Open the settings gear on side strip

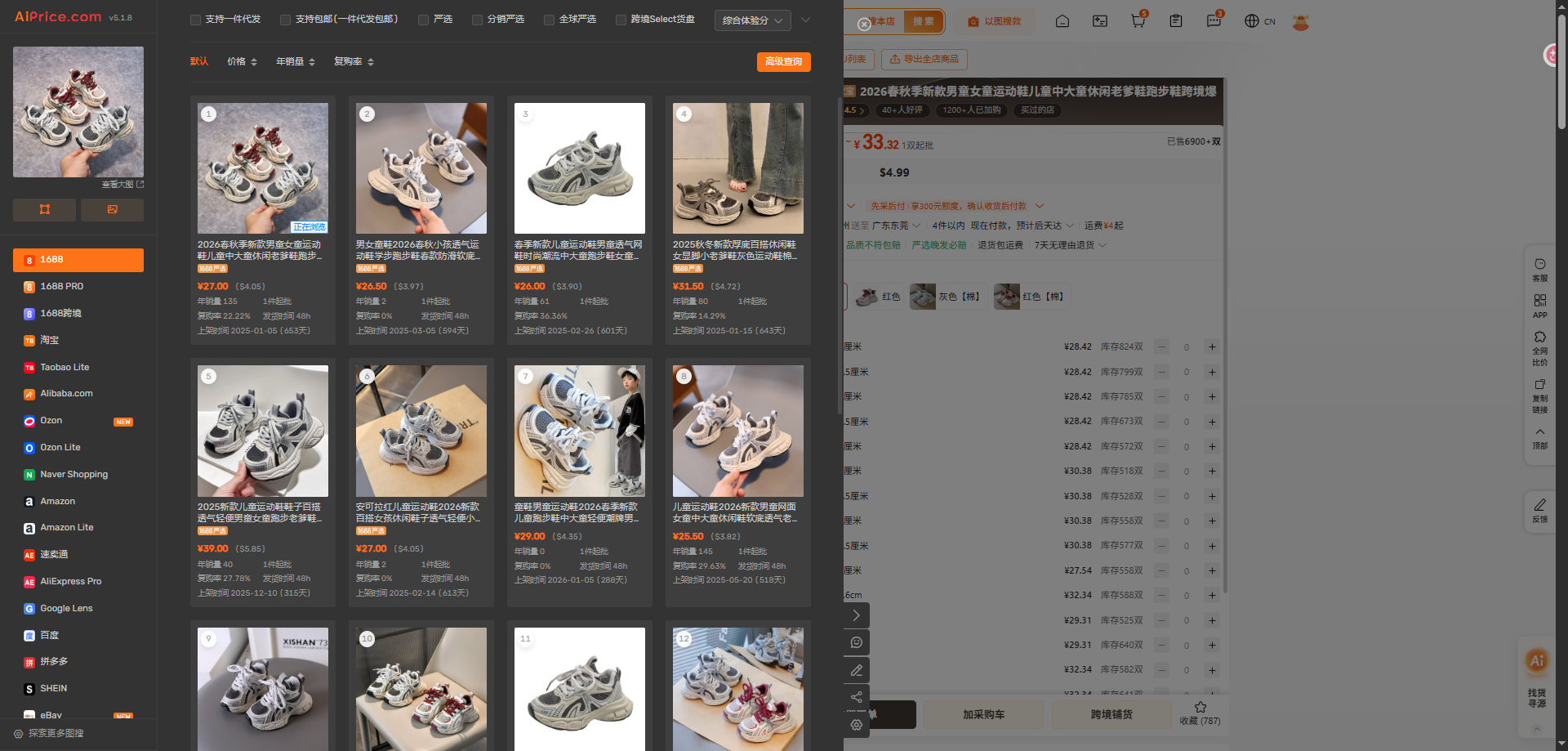coord(856,725)
